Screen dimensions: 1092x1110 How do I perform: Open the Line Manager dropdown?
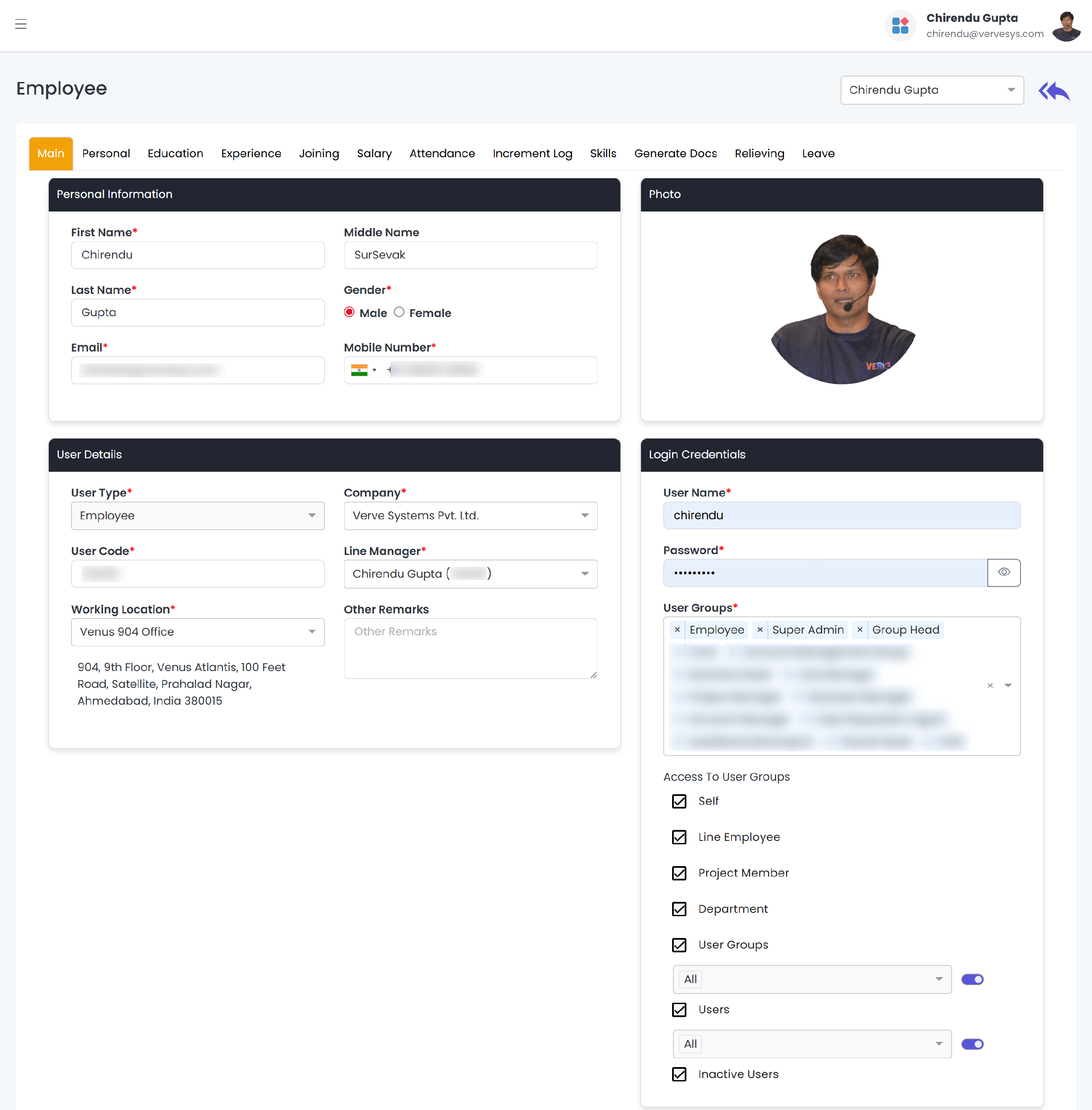(x=470, y=573)
